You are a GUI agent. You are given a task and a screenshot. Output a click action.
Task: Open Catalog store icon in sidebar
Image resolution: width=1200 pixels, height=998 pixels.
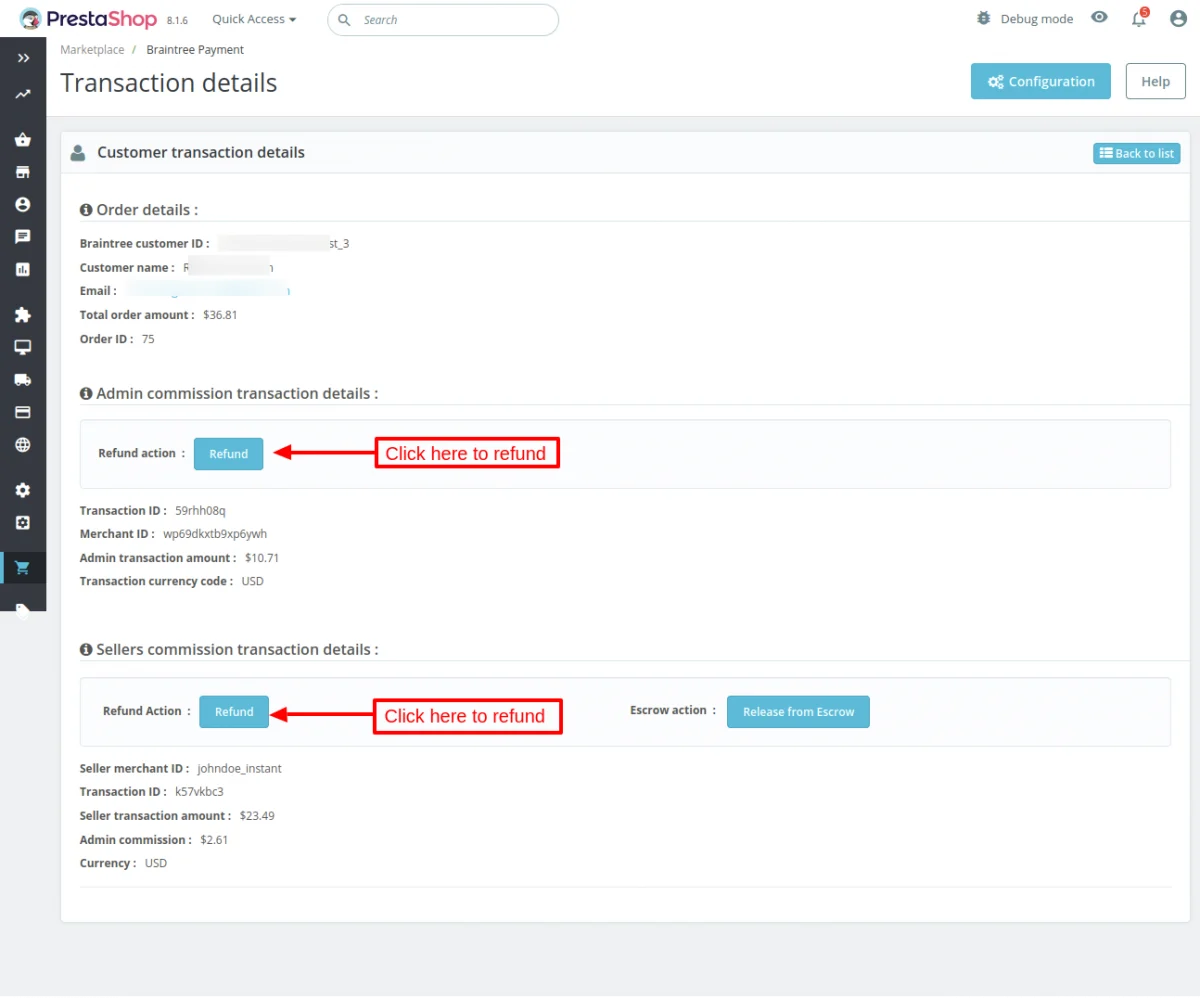23,172
